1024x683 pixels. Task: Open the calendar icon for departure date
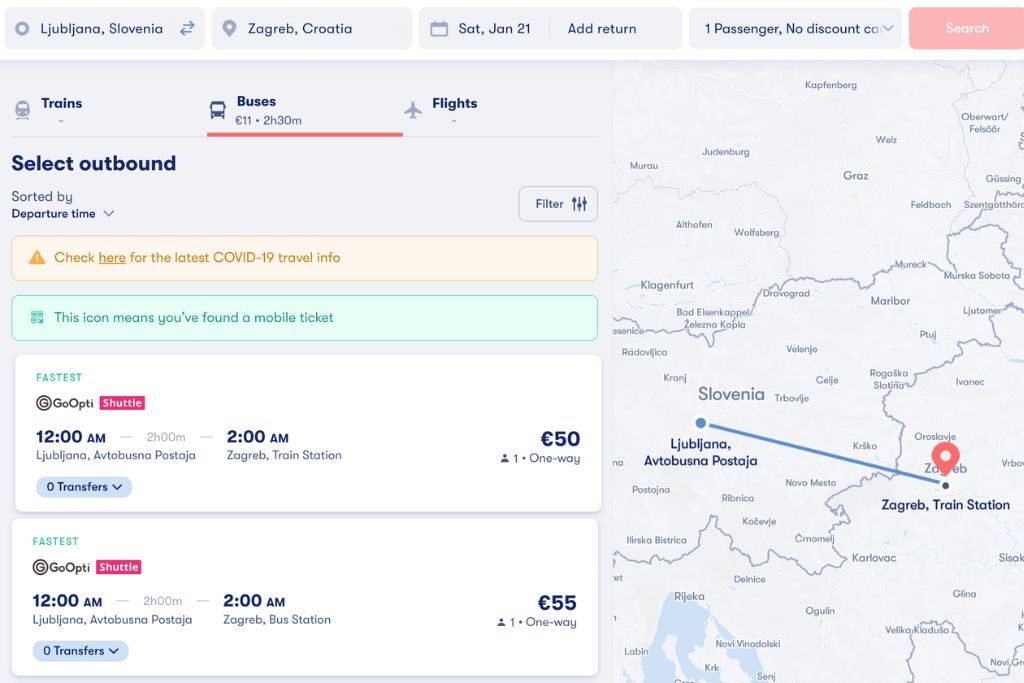[x=439, y=29]
